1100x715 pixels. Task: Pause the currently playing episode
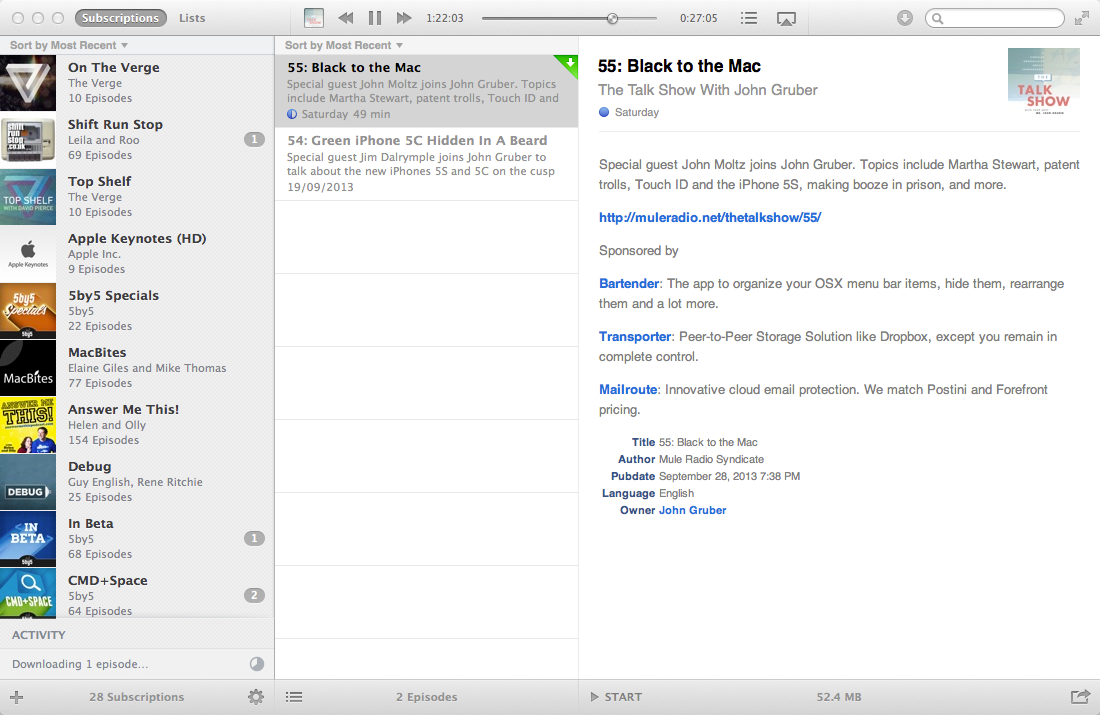tap(375, 18)
